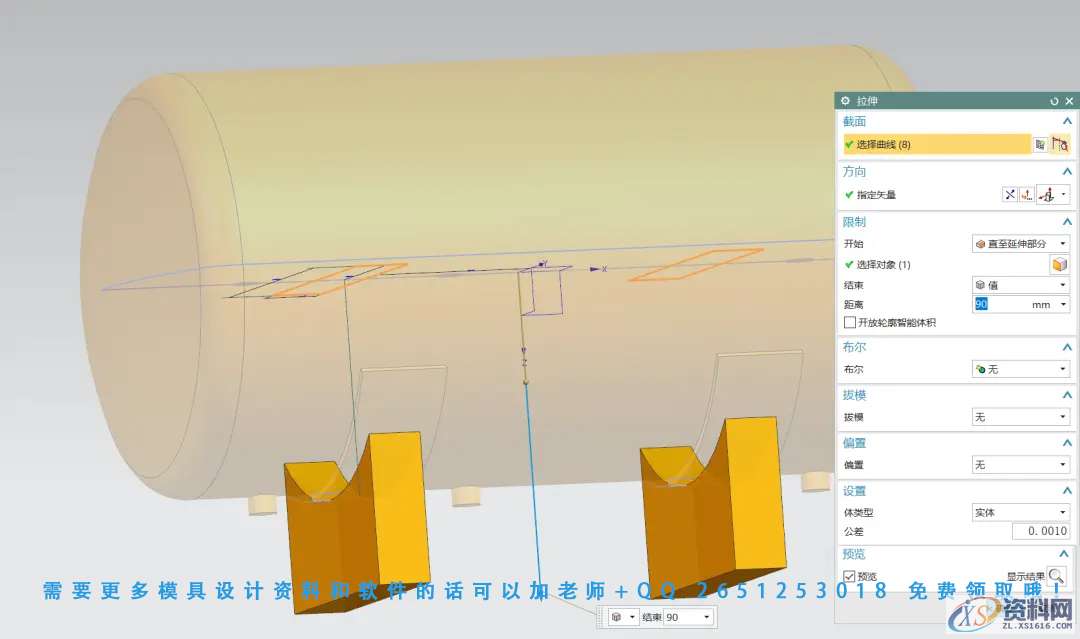Click the reverse direction icon
Image resolution: width=1080 pixels, height=639 pixels.
(x=1010, y=195)
